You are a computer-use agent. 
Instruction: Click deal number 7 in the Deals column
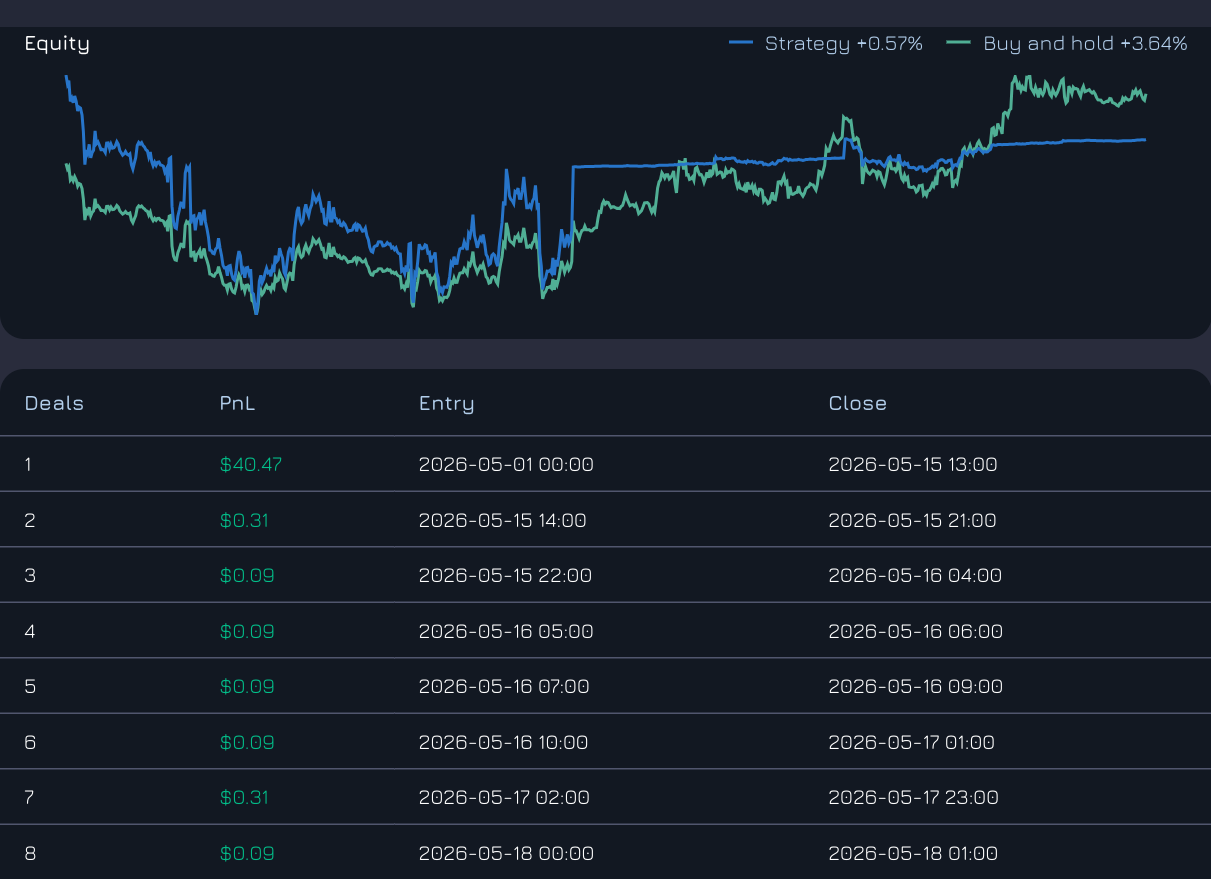tap(30, 797)
